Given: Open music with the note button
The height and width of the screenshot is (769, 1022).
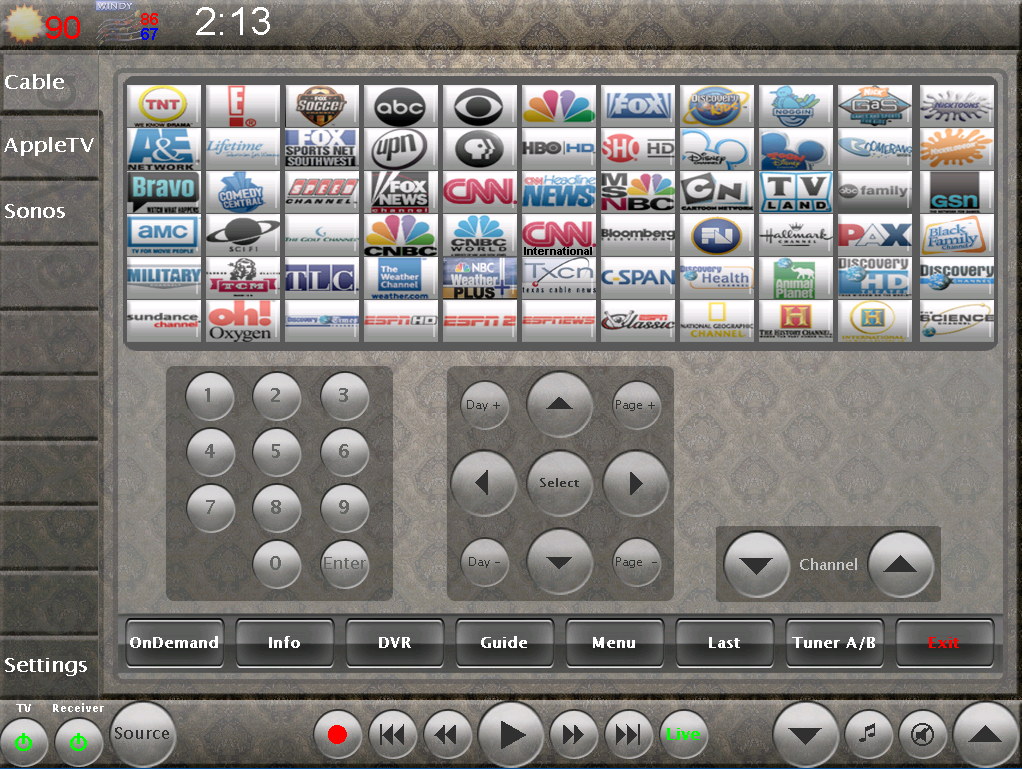Looking at the screenshot, I should pos(868,735).
